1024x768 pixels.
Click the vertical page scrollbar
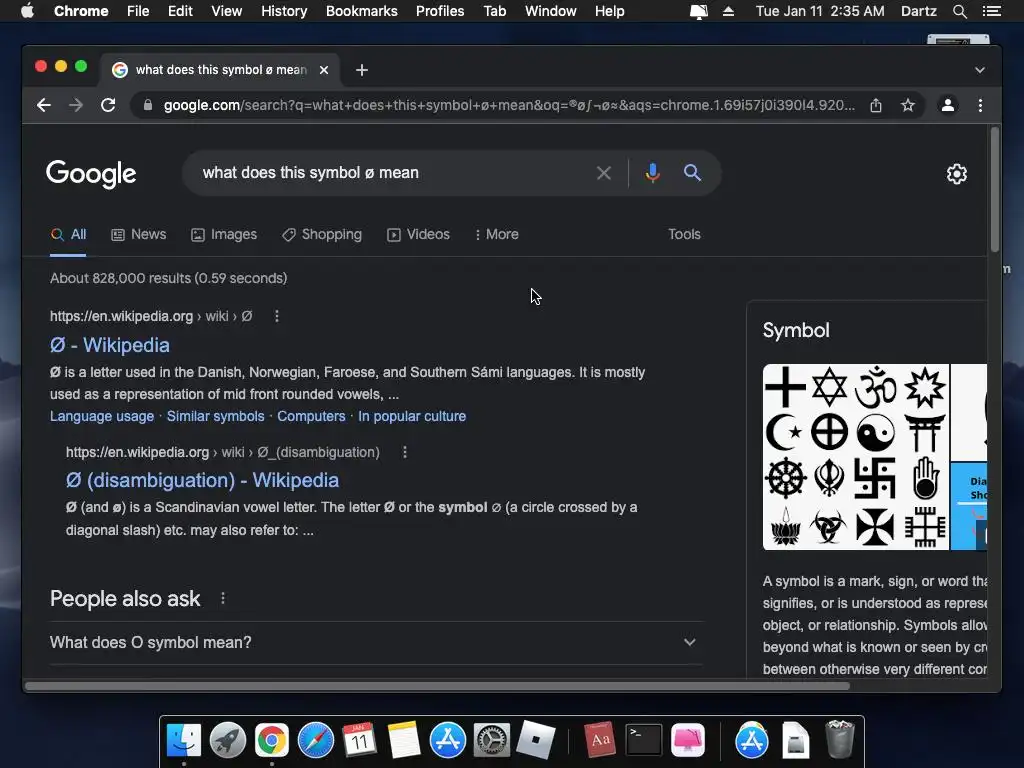pos(995,189)
